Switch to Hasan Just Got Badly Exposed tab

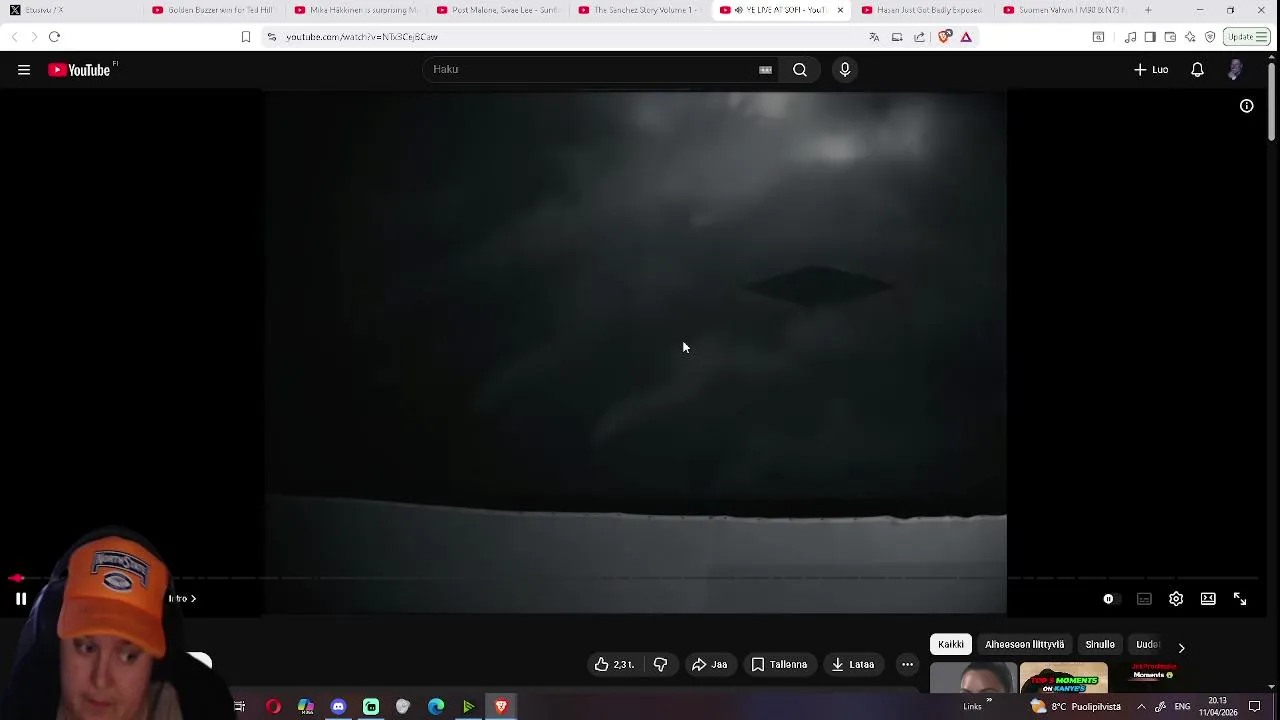[x=923, y=10]
